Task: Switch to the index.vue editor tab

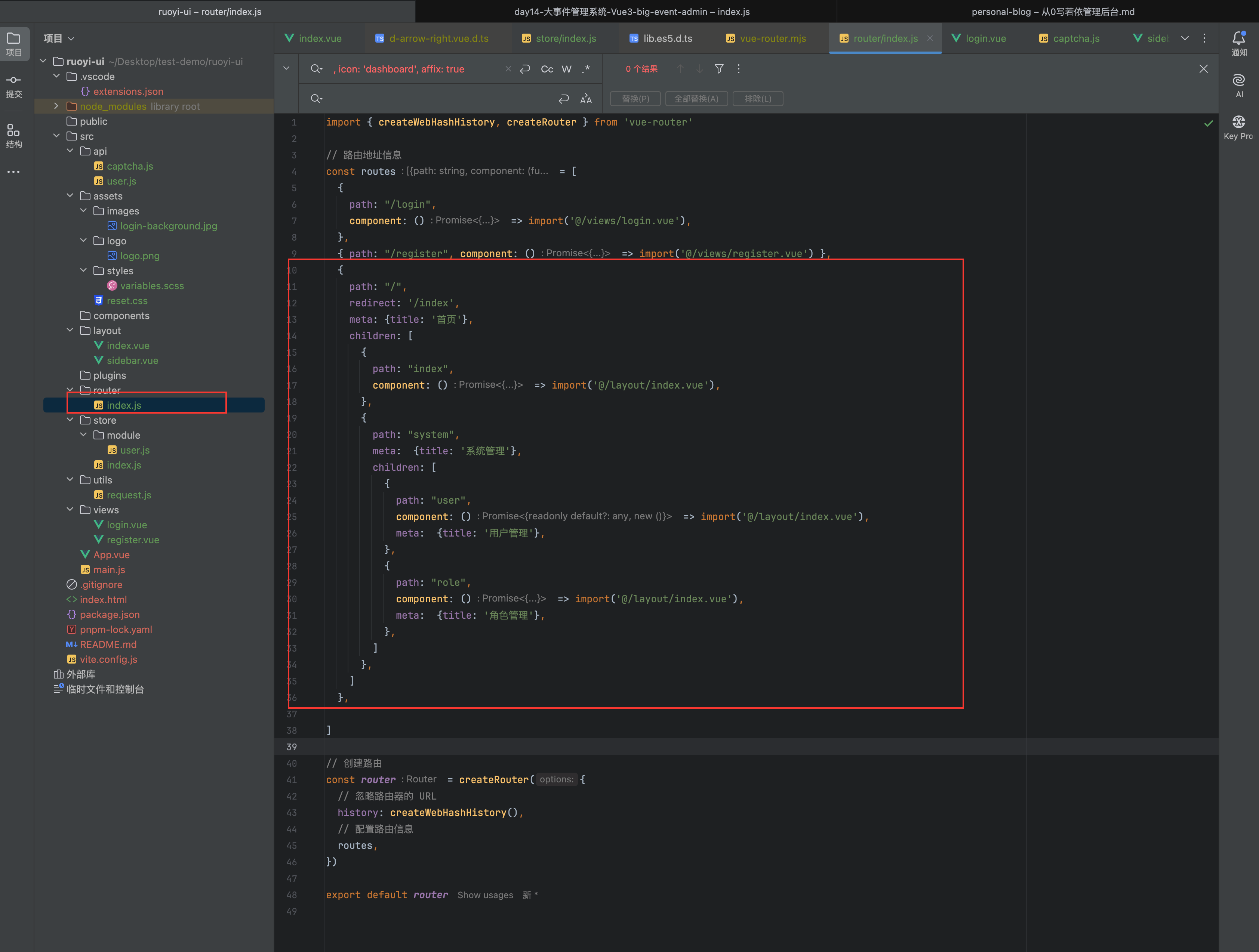Action: click(314, 38)
